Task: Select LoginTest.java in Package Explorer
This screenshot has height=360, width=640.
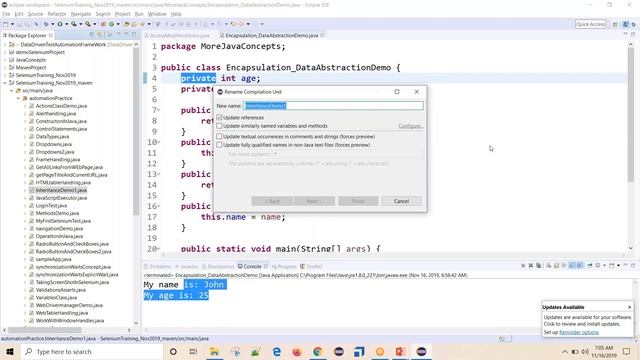Action: (x=51, y=206)
